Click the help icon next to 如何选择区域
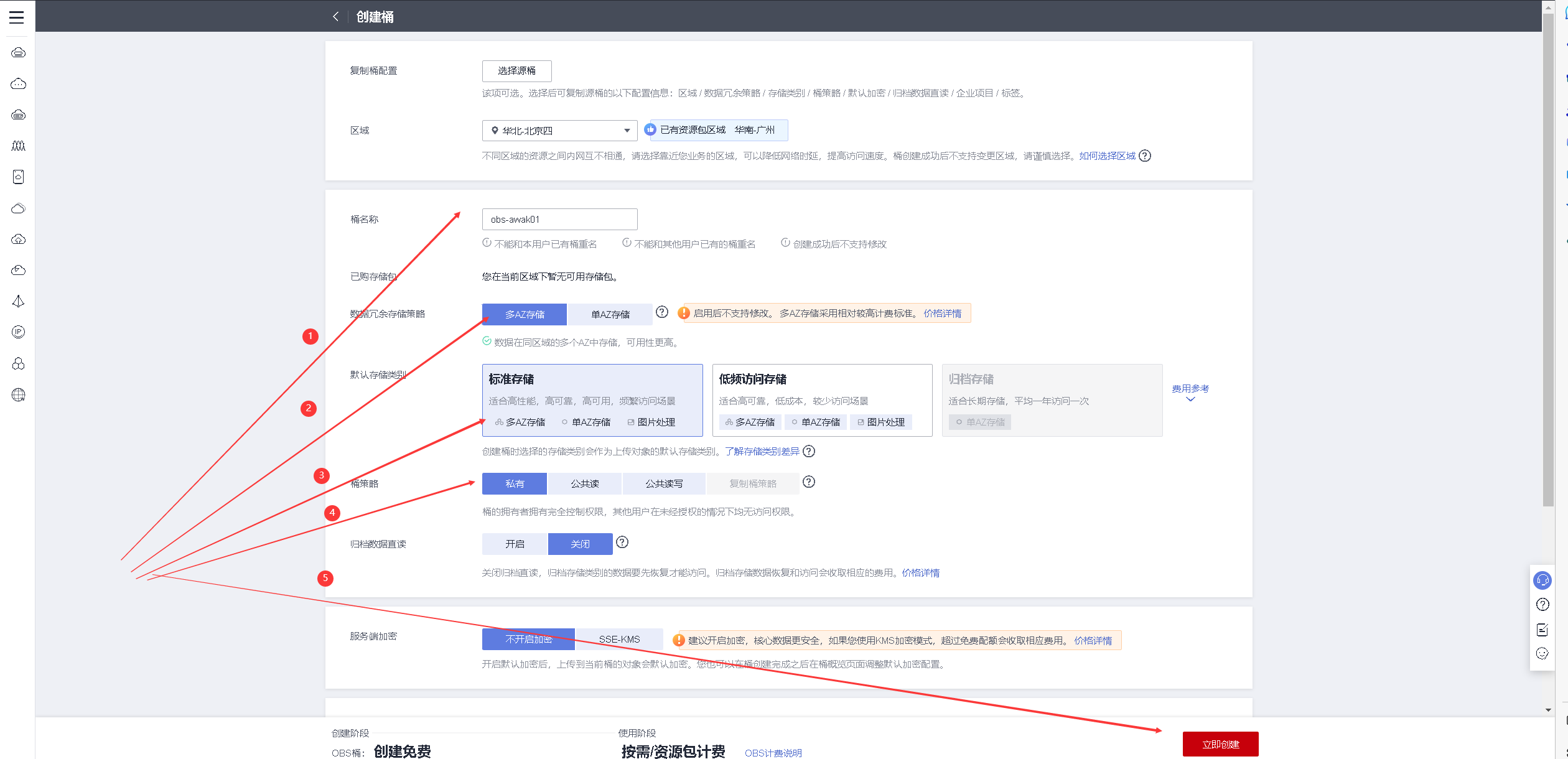1568x759 pixels. pyautogui.click(x=1145, y=156)
